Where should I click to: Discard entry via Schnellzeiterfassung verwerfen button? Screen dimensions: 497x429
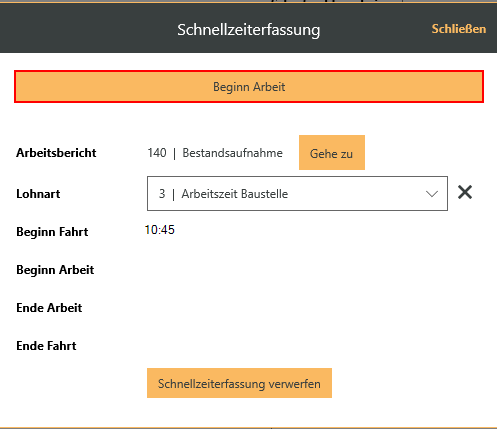click(x=239, y=383)
